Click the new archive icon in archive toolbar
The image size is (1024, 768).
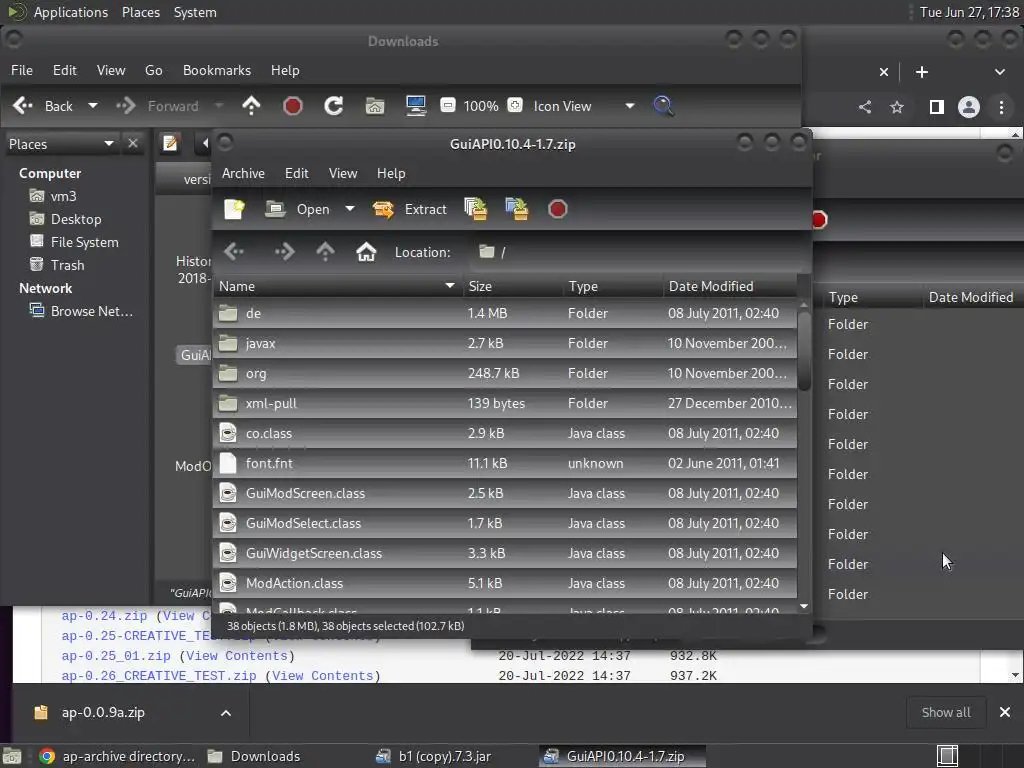(234, 209)
